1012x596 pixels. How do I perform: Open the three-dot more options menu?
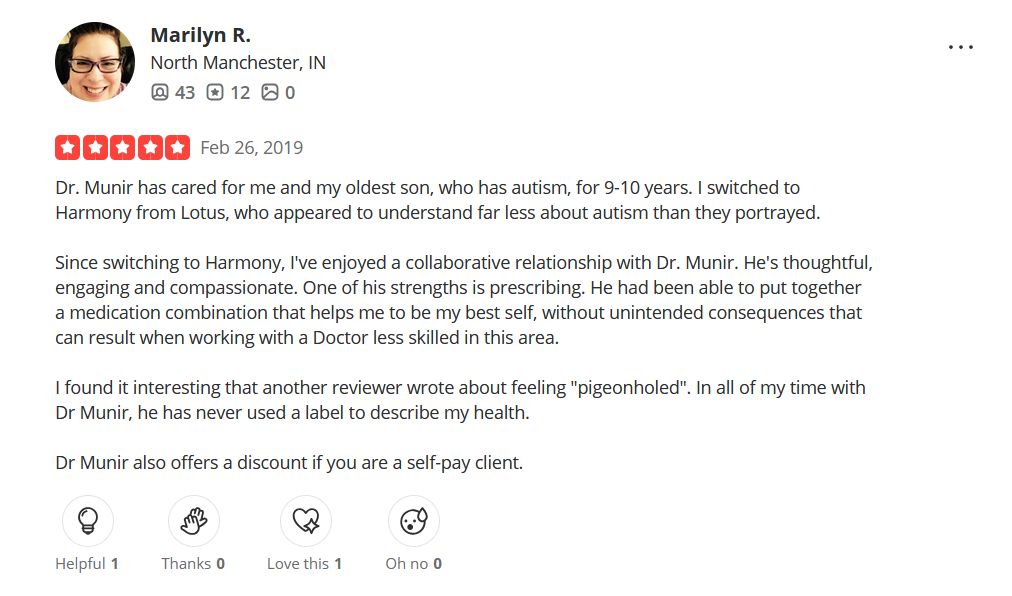tap(960, 47)
